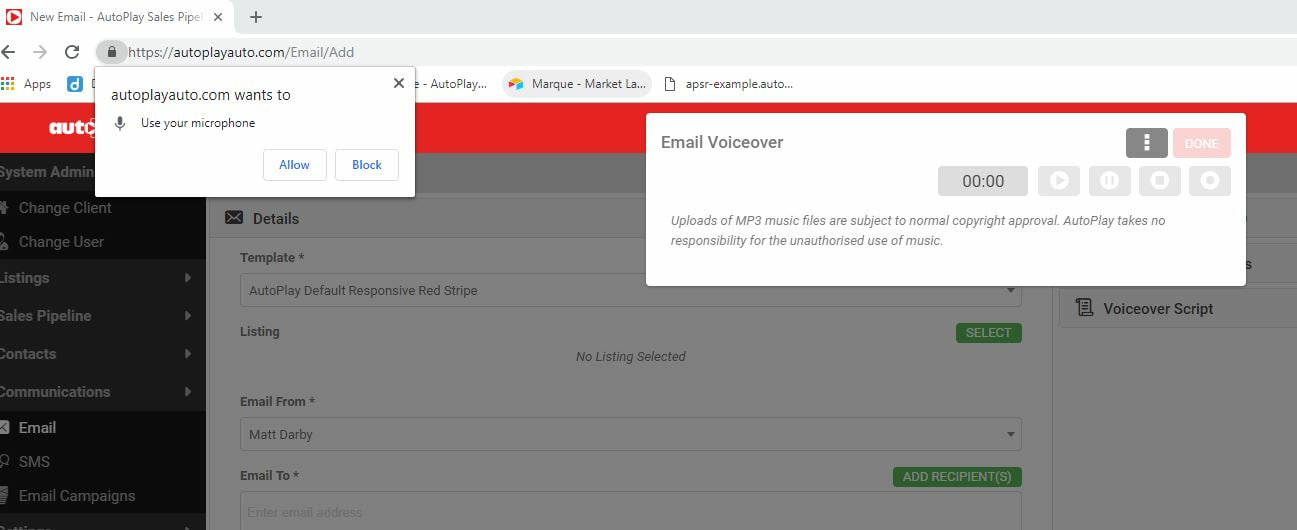Click the voiceover play button
This screenshot has width=1297, height=530.
coord(1059,181)
